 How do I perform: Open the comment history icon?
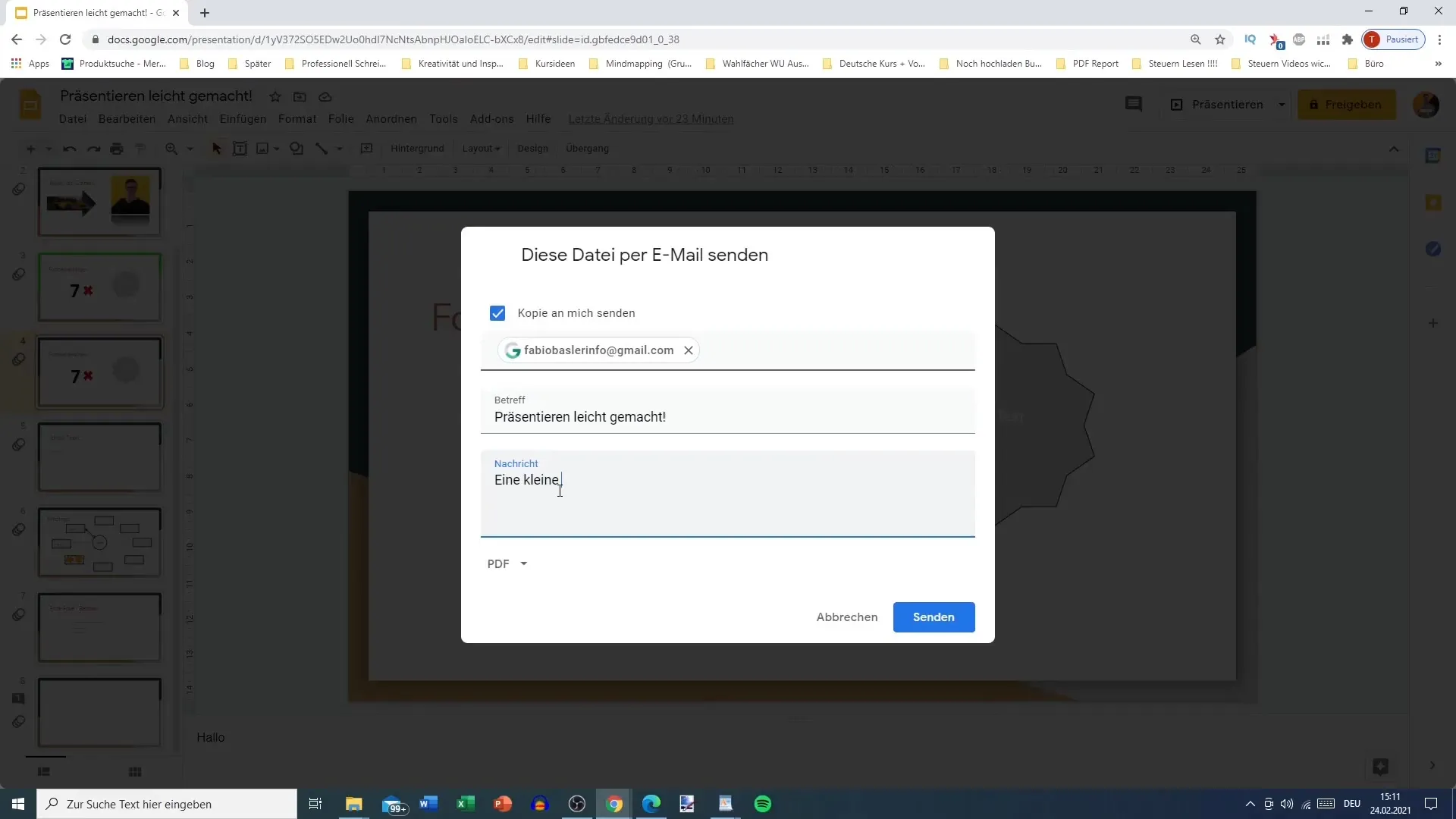tap(1133, 105)
